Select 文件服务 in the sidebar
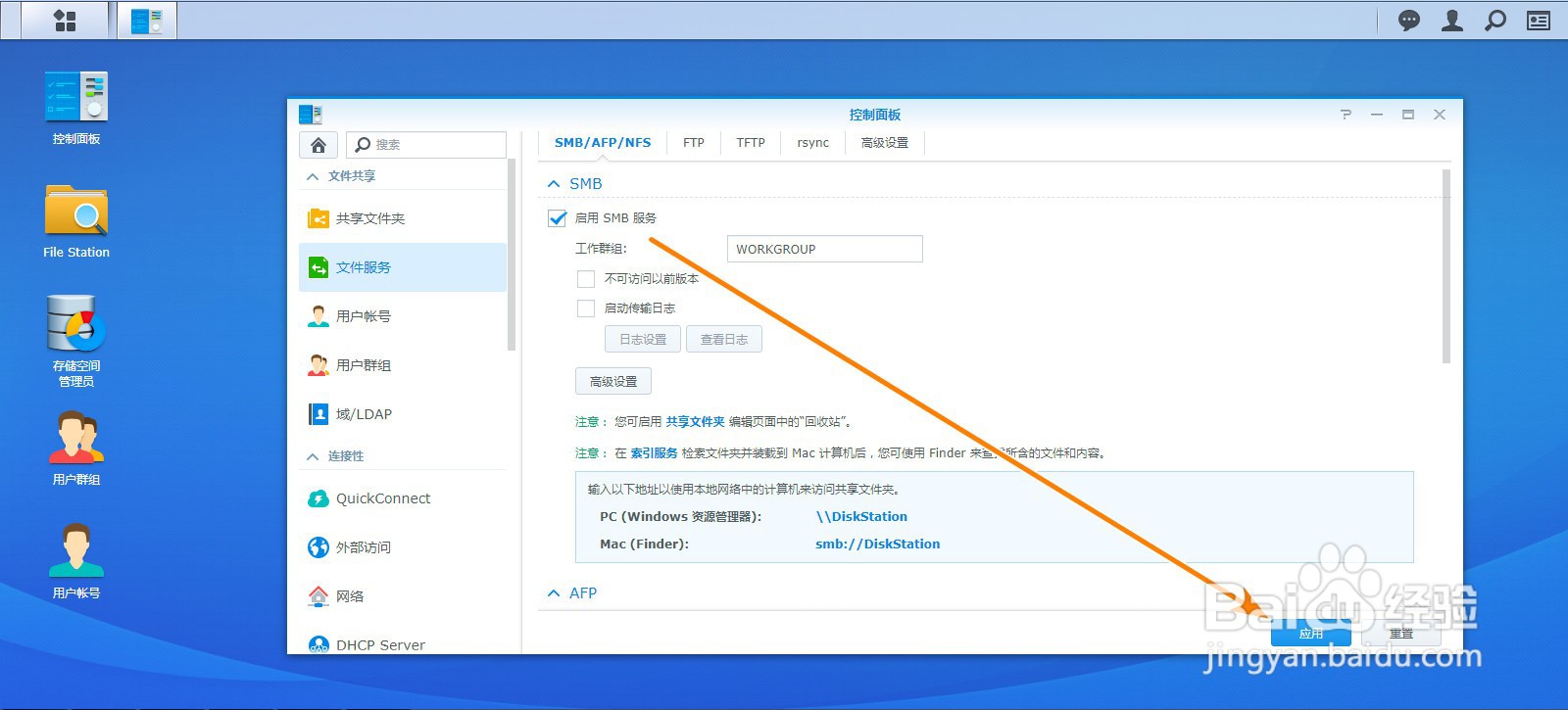The width and height of the screenshot is (1568, 710). click(403, 267)
